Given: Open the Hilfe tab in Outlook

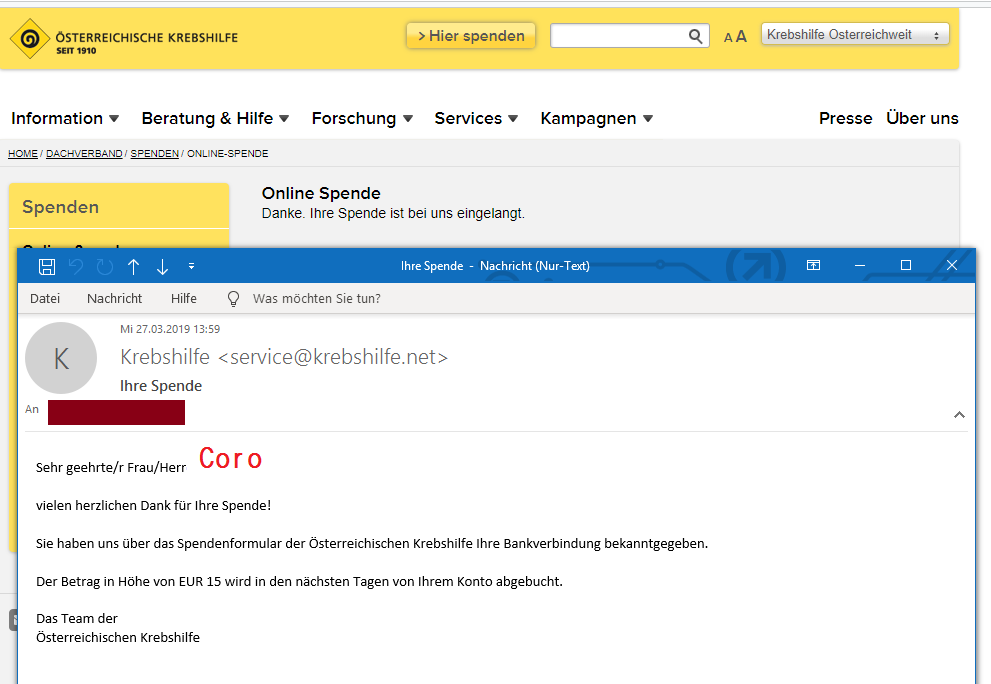Looking at the screenshot, I should click(x=184, y=298).
